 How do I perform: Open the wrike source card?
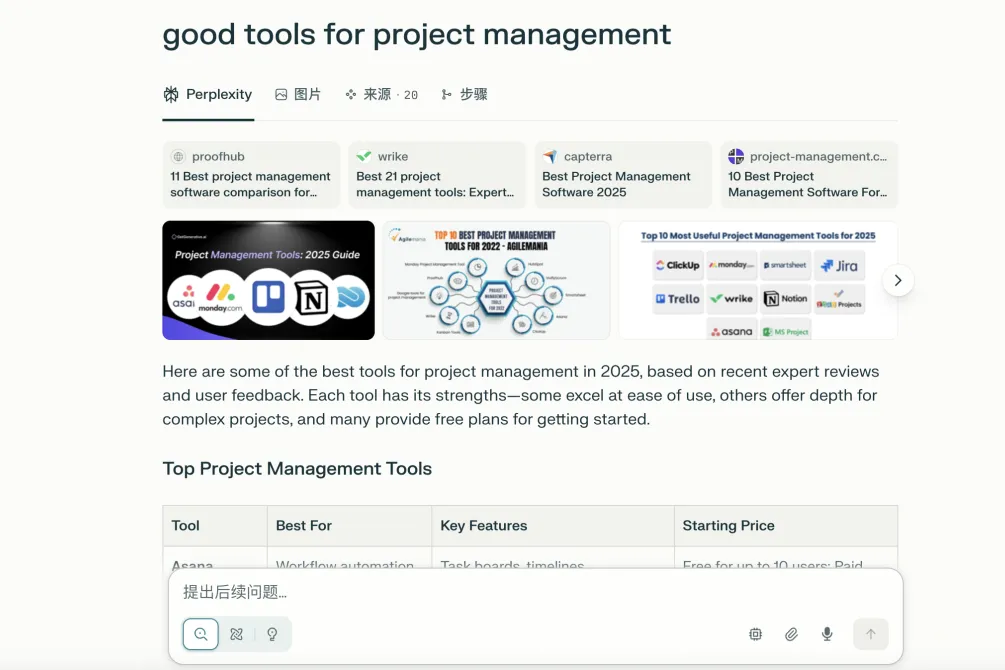(437, 174)
